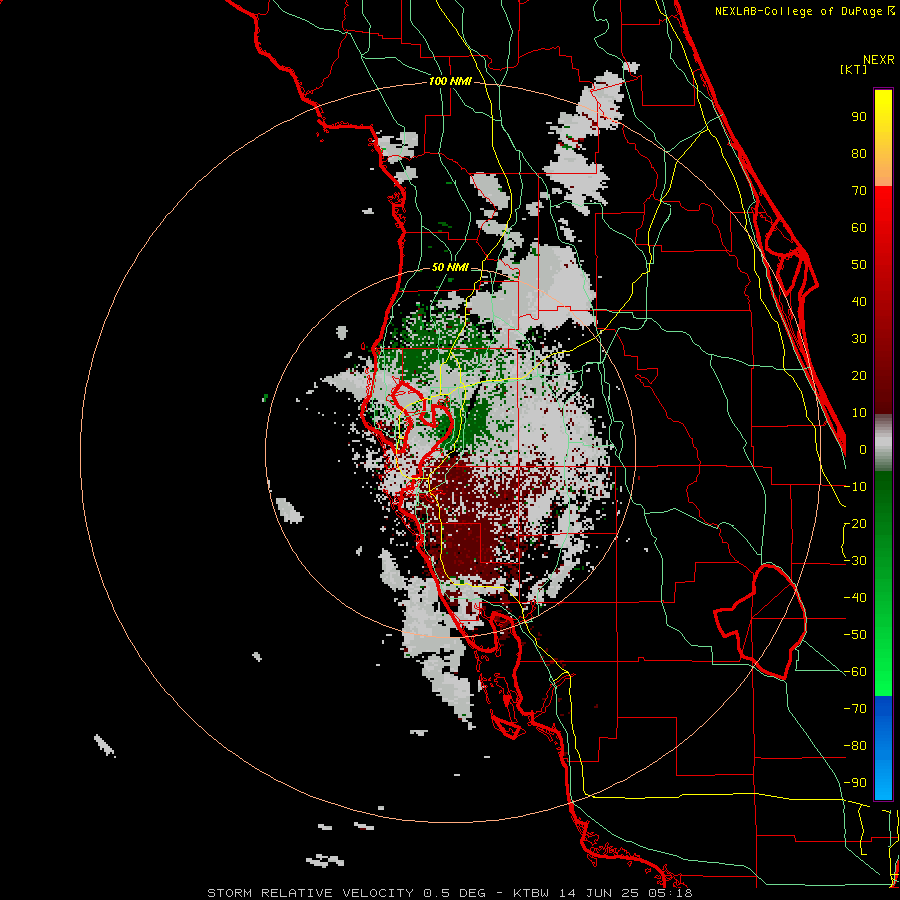Click the positive 80 knot scale label
Viewport: 900px width, 900px height.
859,154
